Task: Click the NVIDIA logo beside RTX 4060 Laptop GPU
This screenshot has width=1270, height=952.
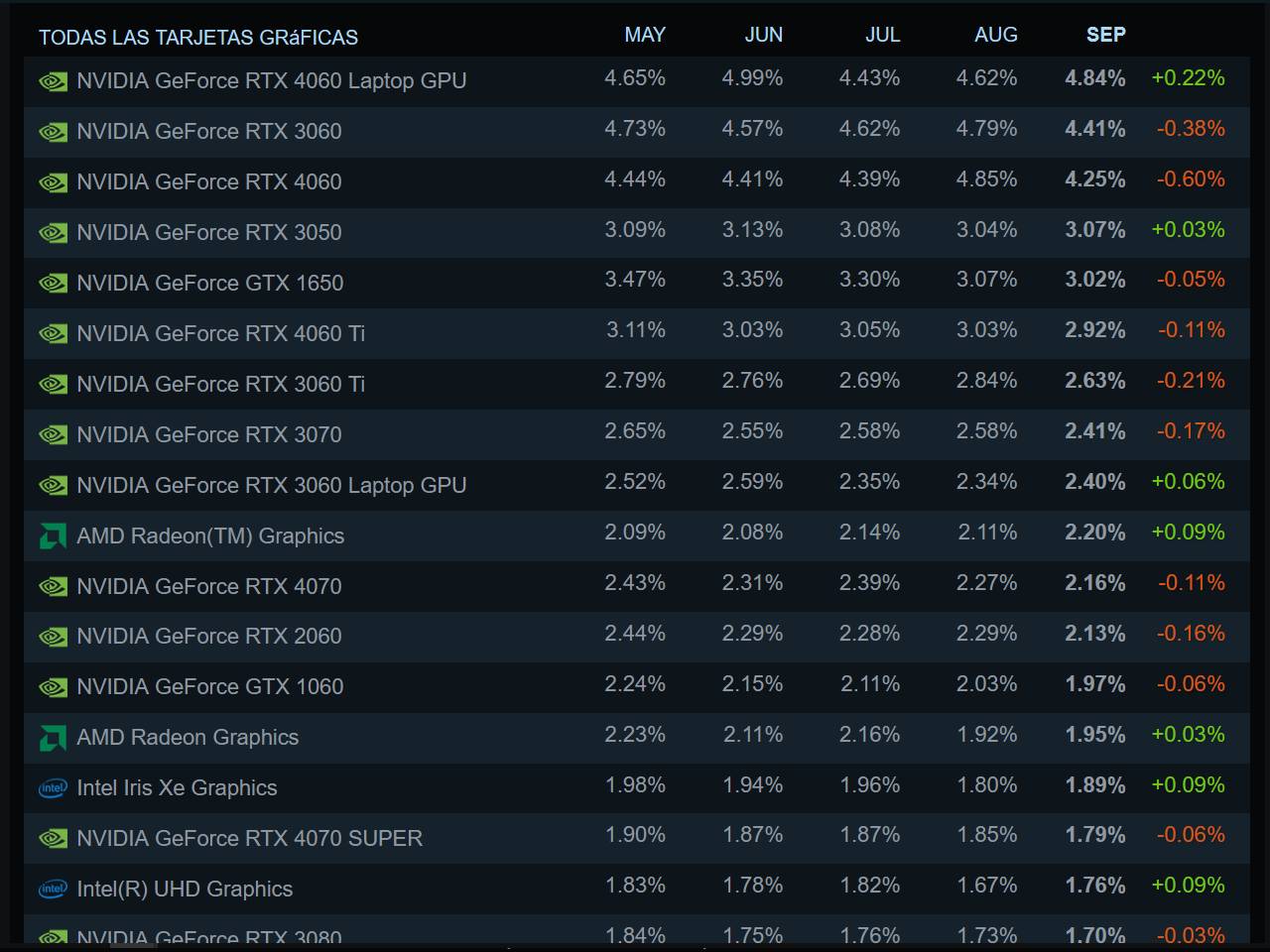Action: coord(53,81)
